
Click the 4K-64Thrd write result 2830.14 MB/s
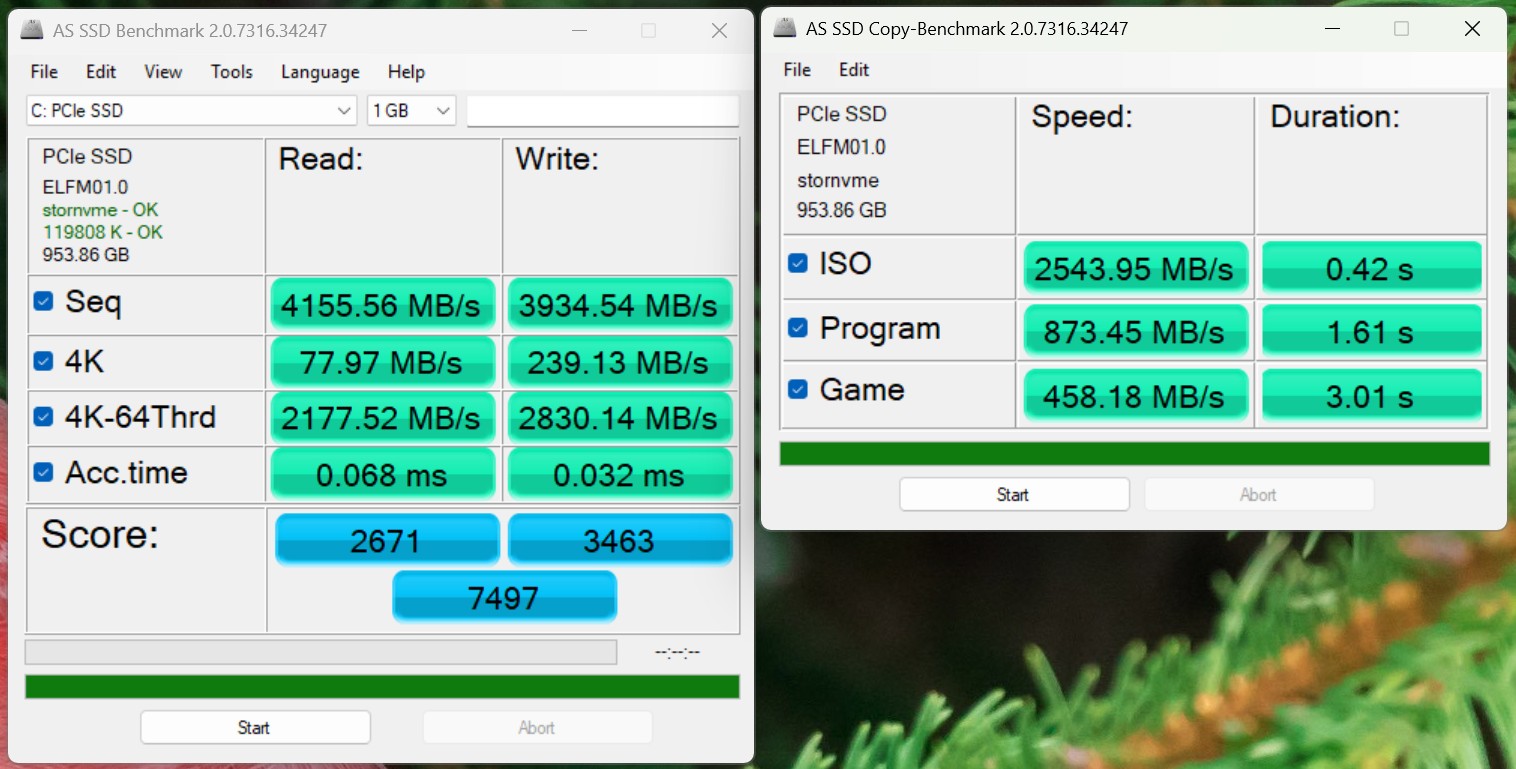pyautogui.click(x=620, y=417)
